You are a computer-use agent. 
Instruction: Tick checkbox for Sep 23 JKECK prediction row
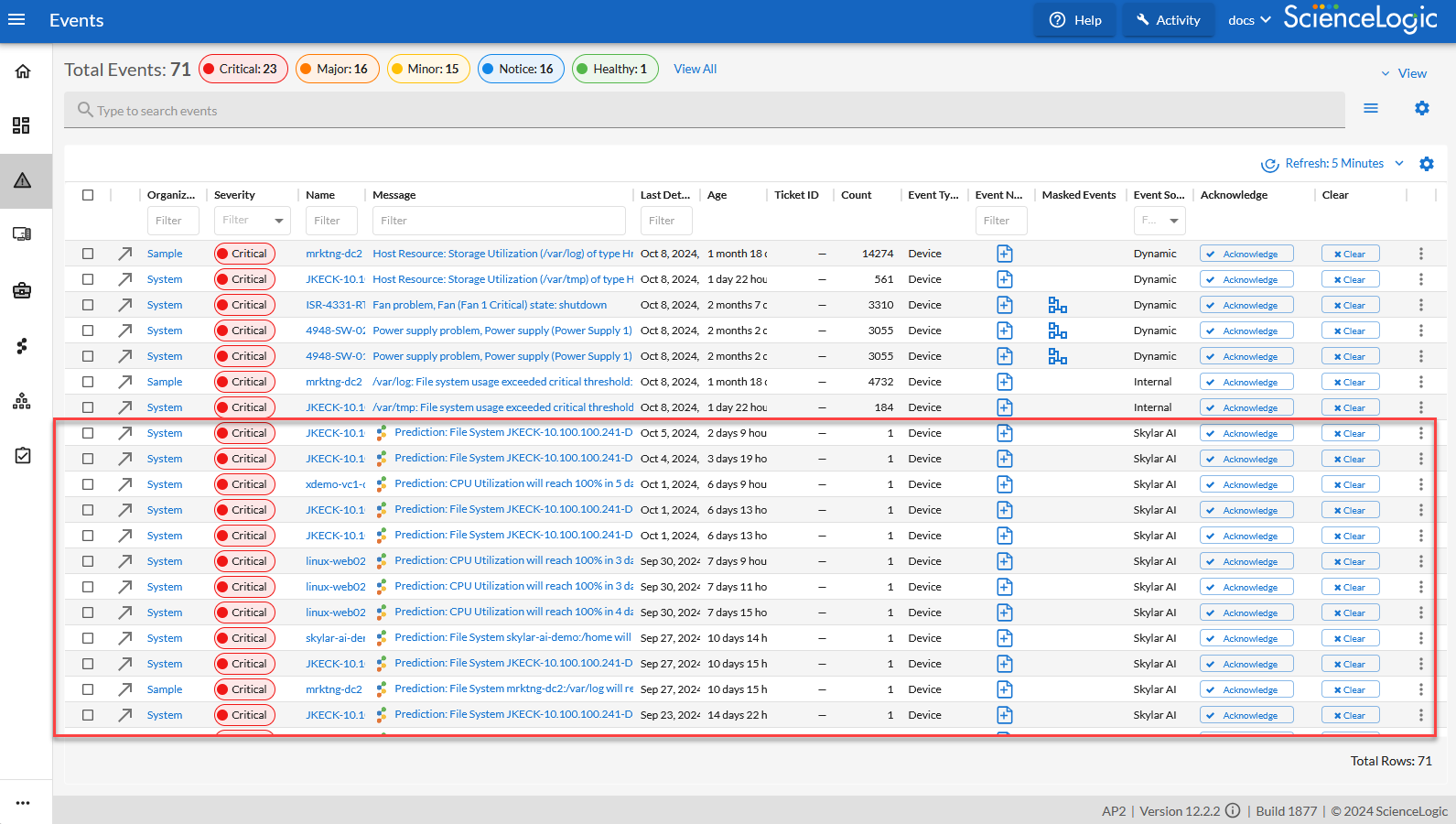click(88, 715)
